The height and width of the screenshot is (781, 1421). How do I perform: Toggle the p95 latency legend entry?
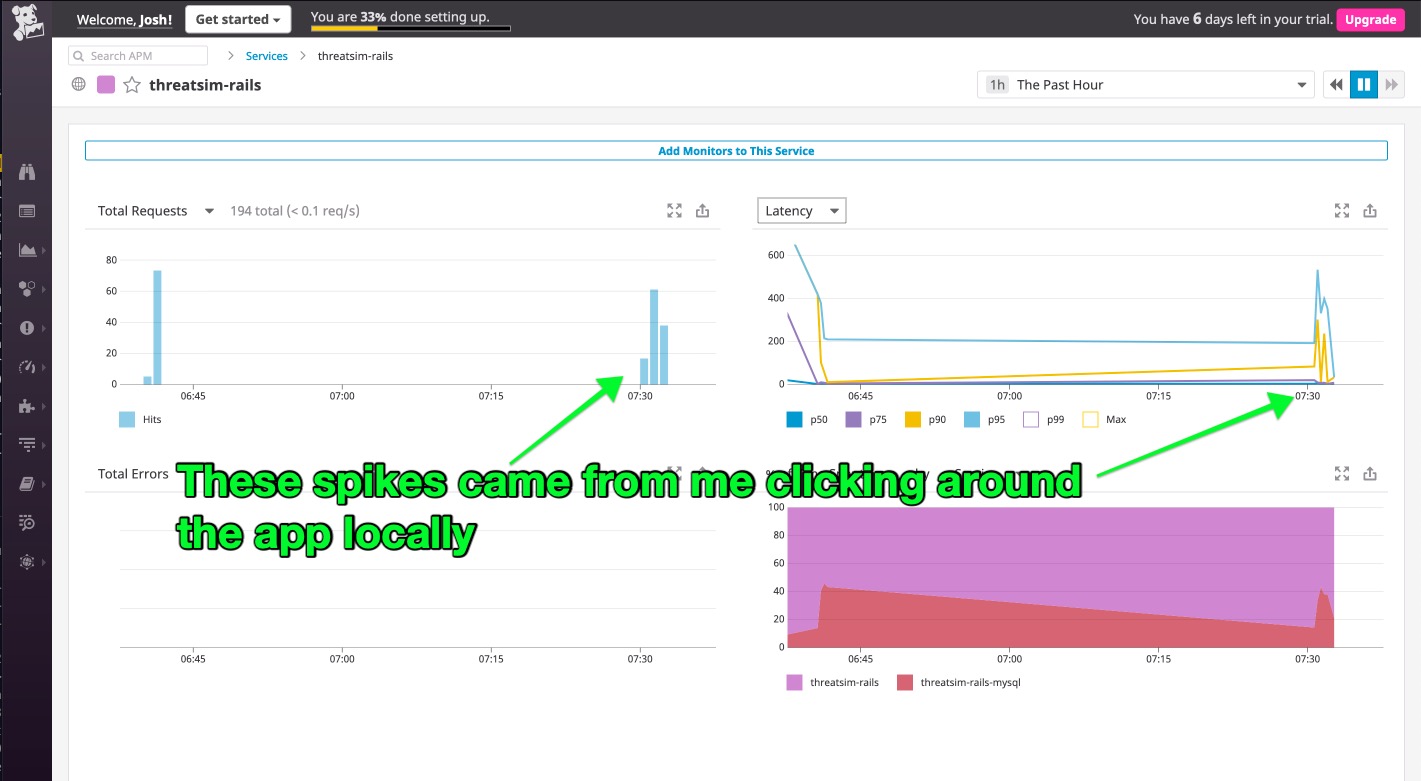984,420
